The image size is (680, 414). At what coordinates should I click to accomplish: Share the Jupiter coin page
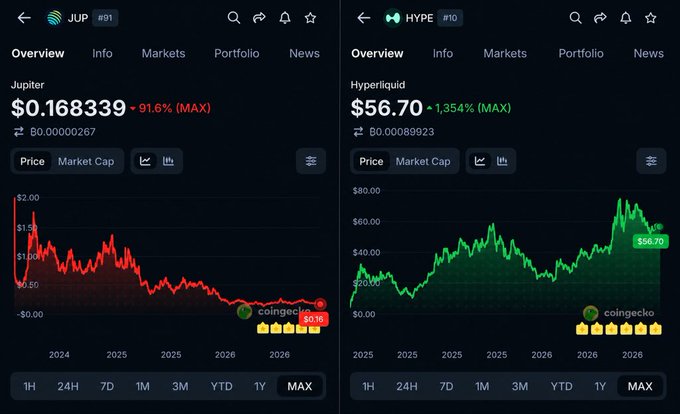[x=259, y=18]
